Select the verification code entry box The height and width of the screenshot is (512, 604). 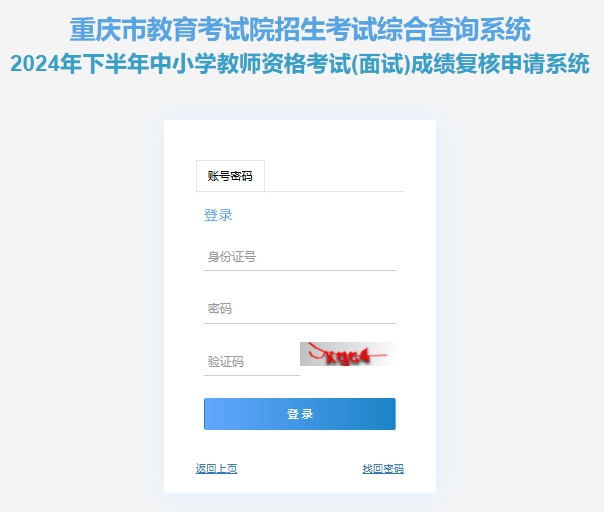(252, 362)
